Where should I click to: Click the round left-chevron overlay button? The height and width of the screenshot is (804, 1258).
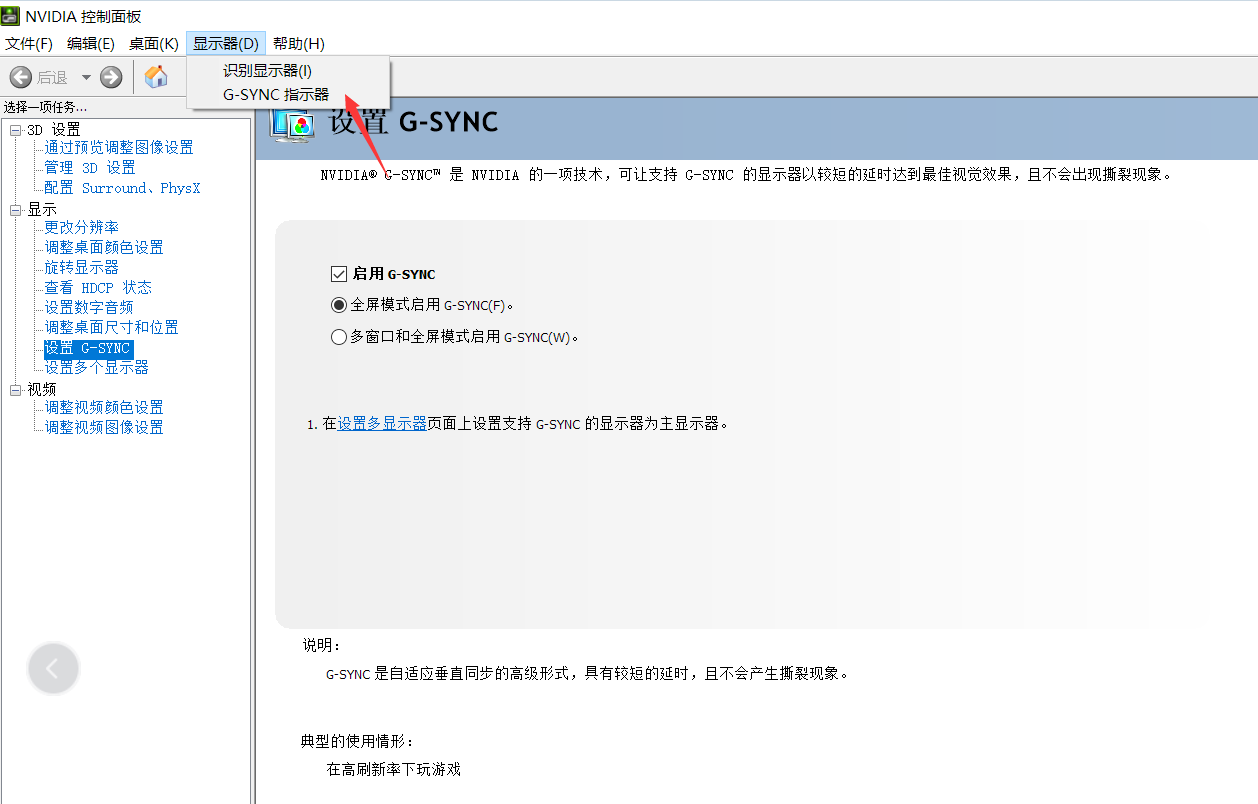53,669
